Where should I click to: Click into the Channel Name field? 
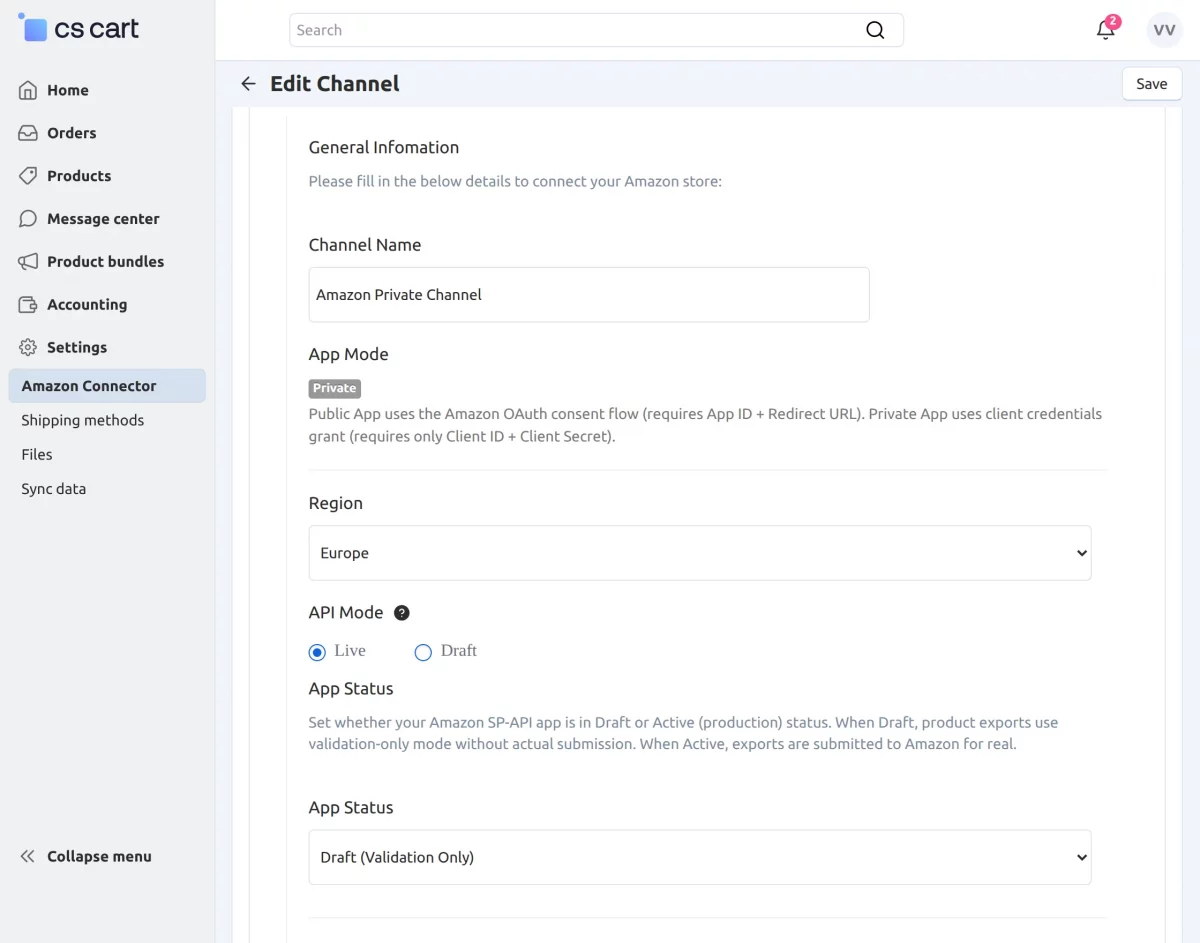click(589, 295)
